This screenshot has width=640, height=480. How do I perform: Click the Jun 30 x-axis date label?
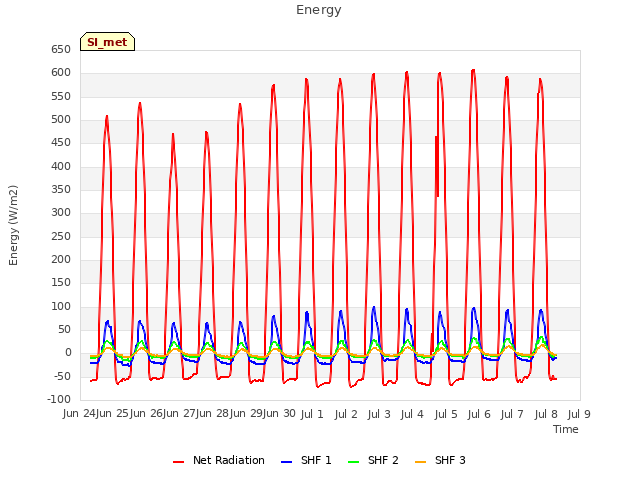279,414
